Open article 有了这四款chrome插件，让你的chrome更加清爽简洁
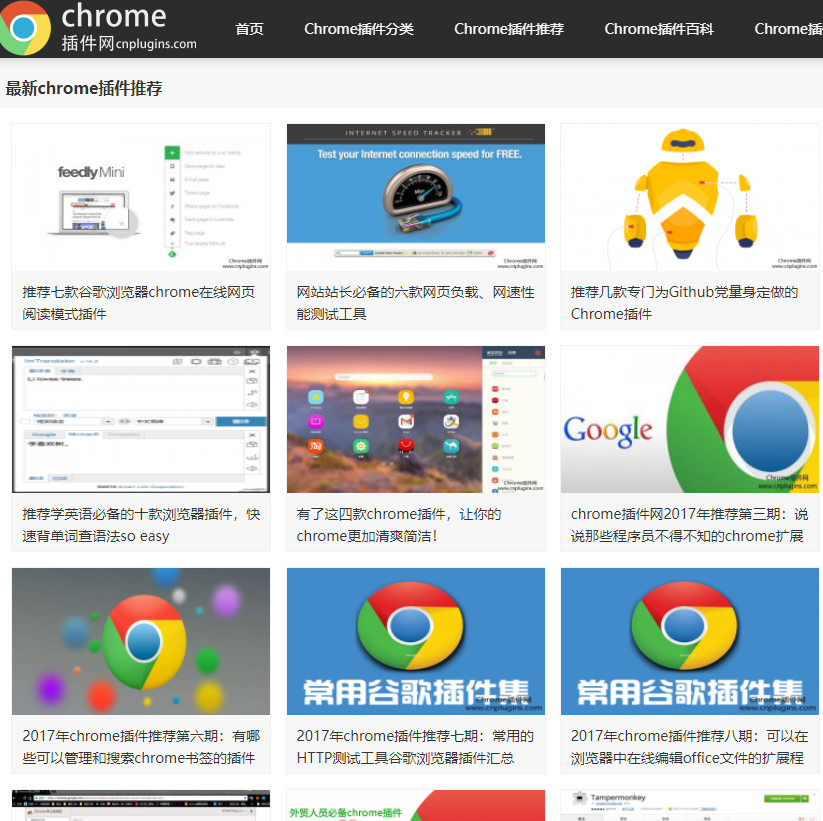The width and height of the screenshot is (823, 821). (x=399, y=525)
